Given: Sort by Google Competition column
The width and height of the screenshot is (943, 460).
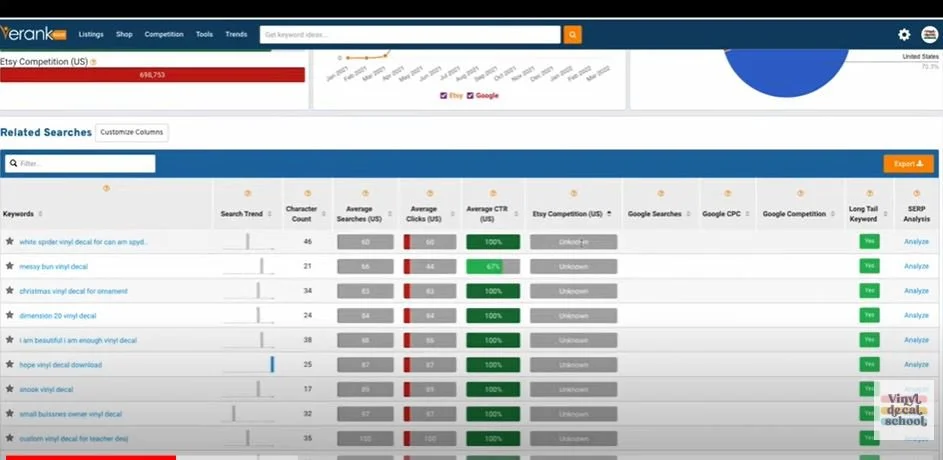Looking at the screenshot, I should (x=834, y=214).
